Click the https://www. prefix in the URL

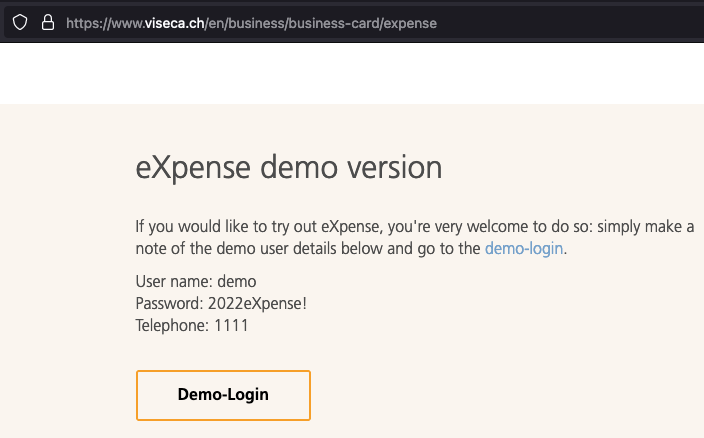click(106, 23)
